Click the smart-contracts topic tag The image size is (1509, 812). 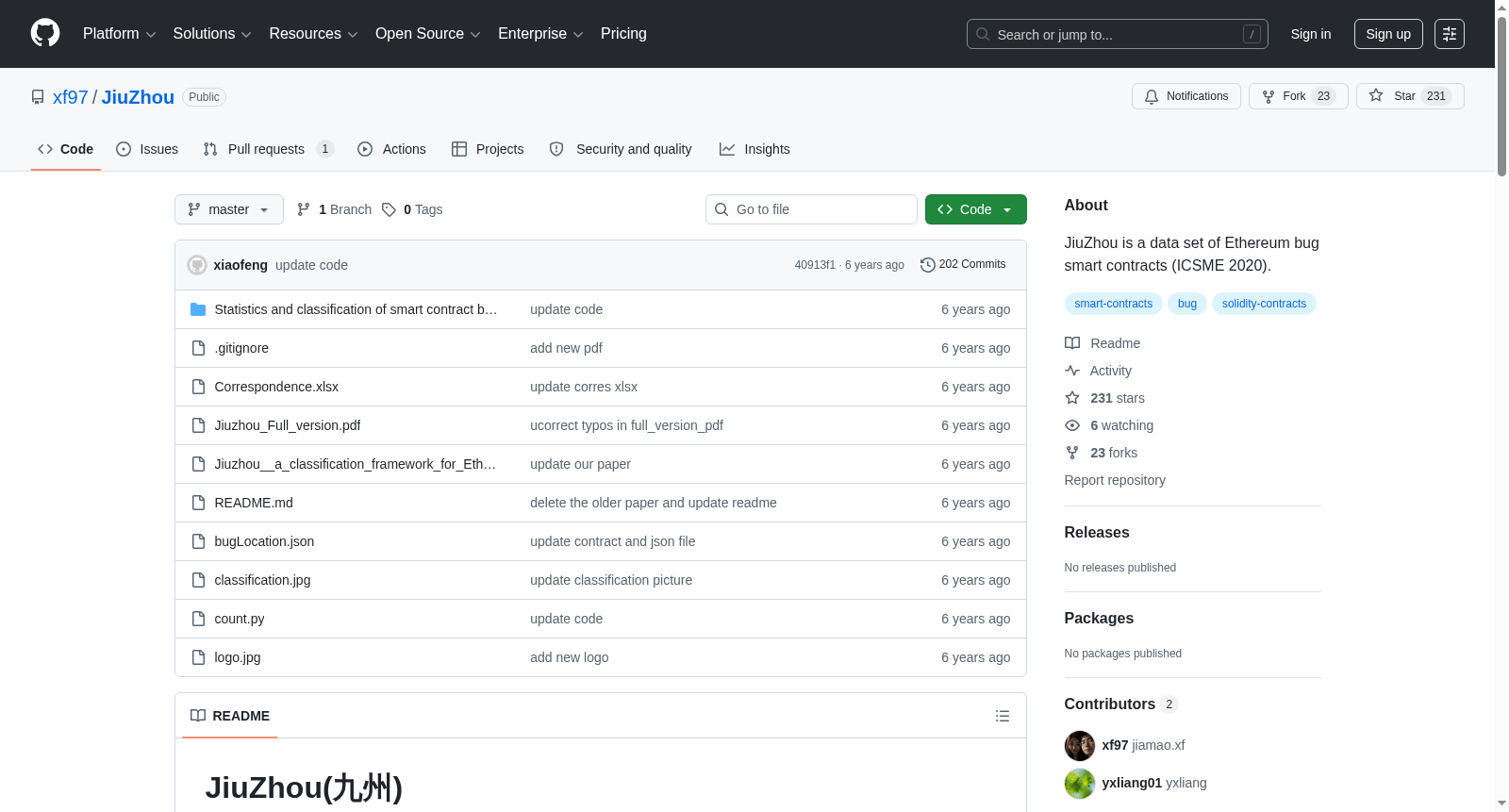pyautogui.click(x=1114, y=304)
